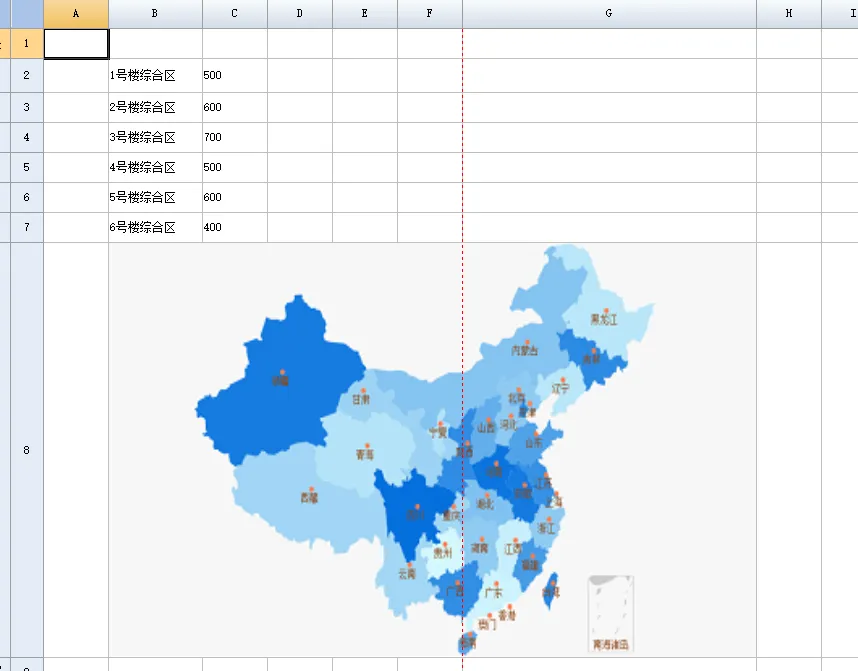Open the South China Sea islands inset

pos(611,613)
